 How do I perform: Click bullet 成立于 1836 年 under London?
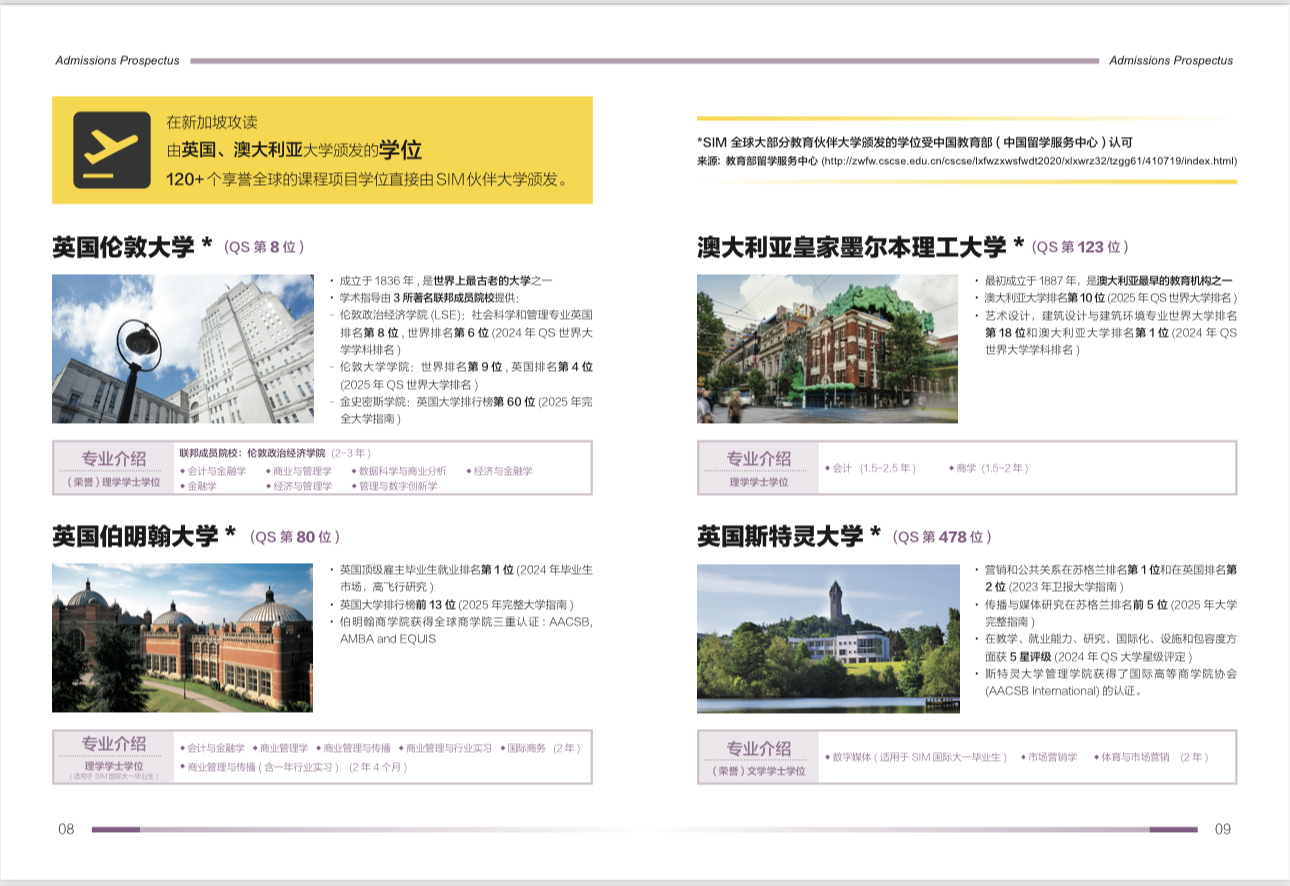point(445,281)
